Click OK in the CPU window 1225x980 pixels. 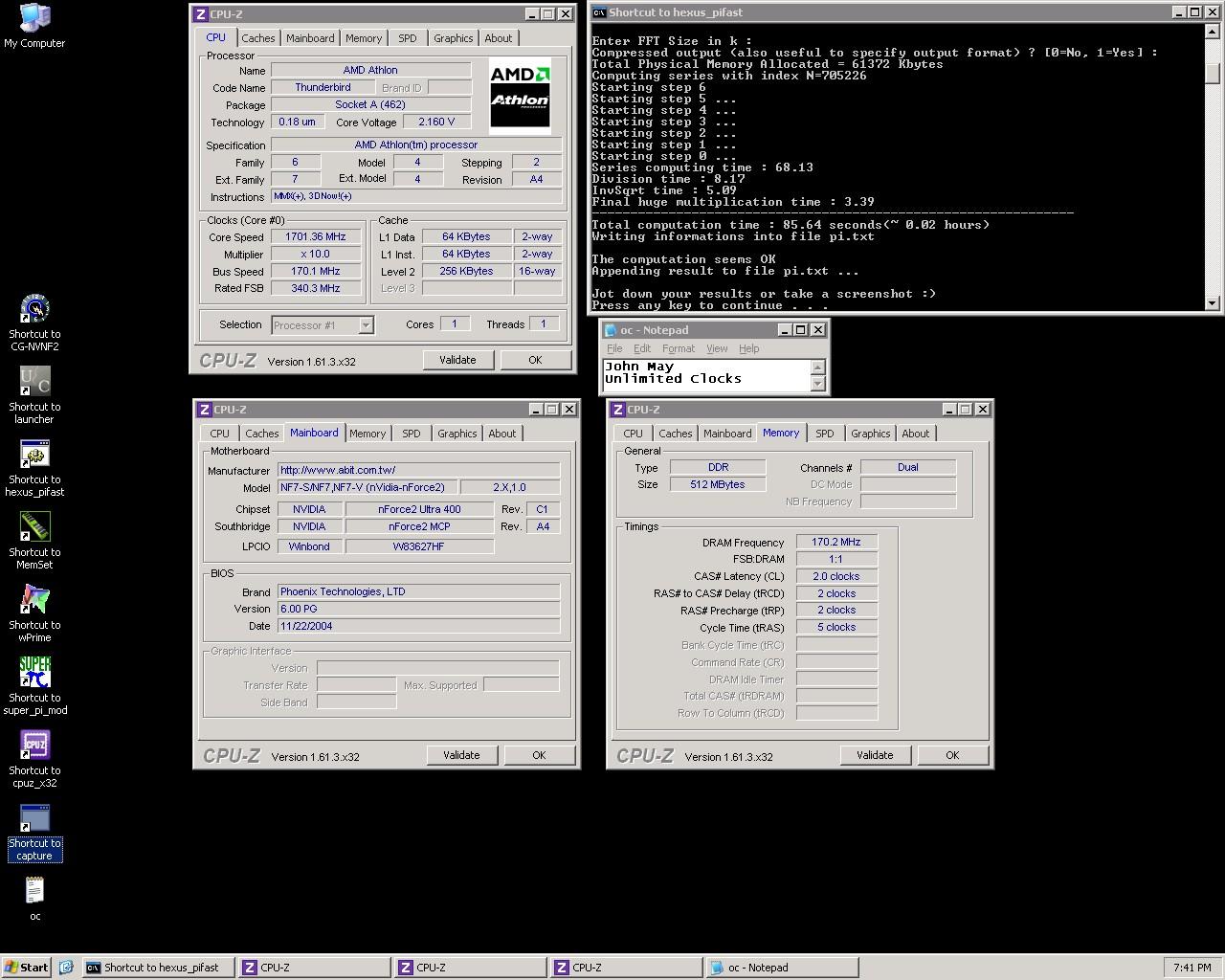coord(535,360)
